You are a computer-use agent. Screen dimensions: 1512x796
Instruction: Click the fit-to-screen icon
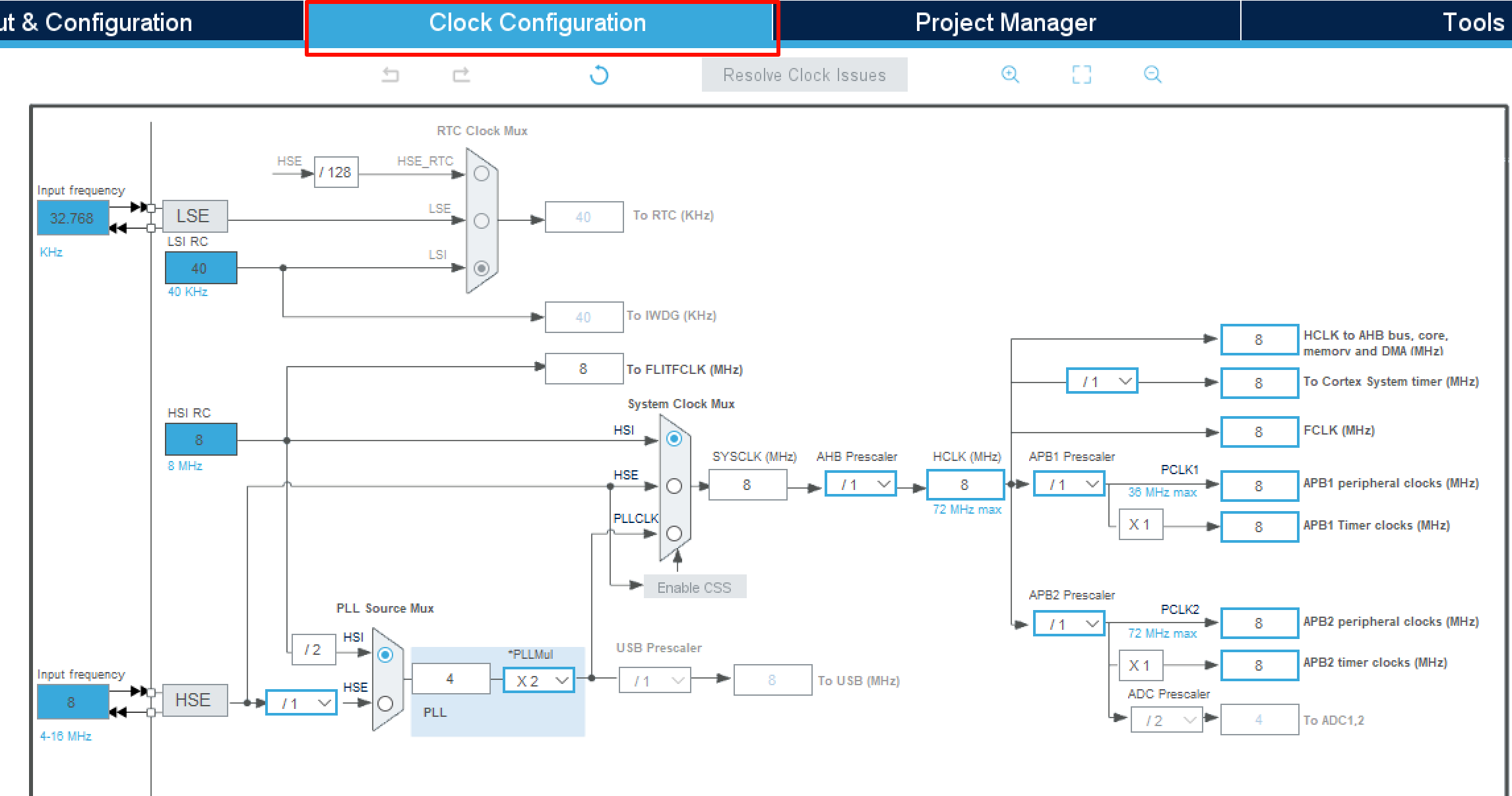(1081, 75)
